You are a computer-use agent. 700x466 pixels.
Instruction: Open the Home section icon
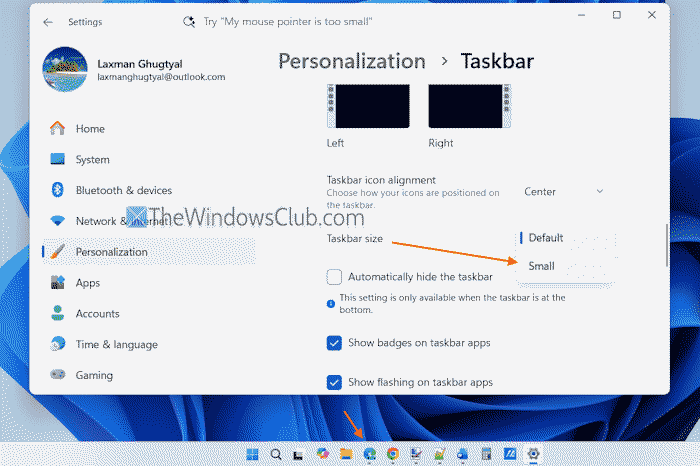pyautogui.click(x=57, y=128)
